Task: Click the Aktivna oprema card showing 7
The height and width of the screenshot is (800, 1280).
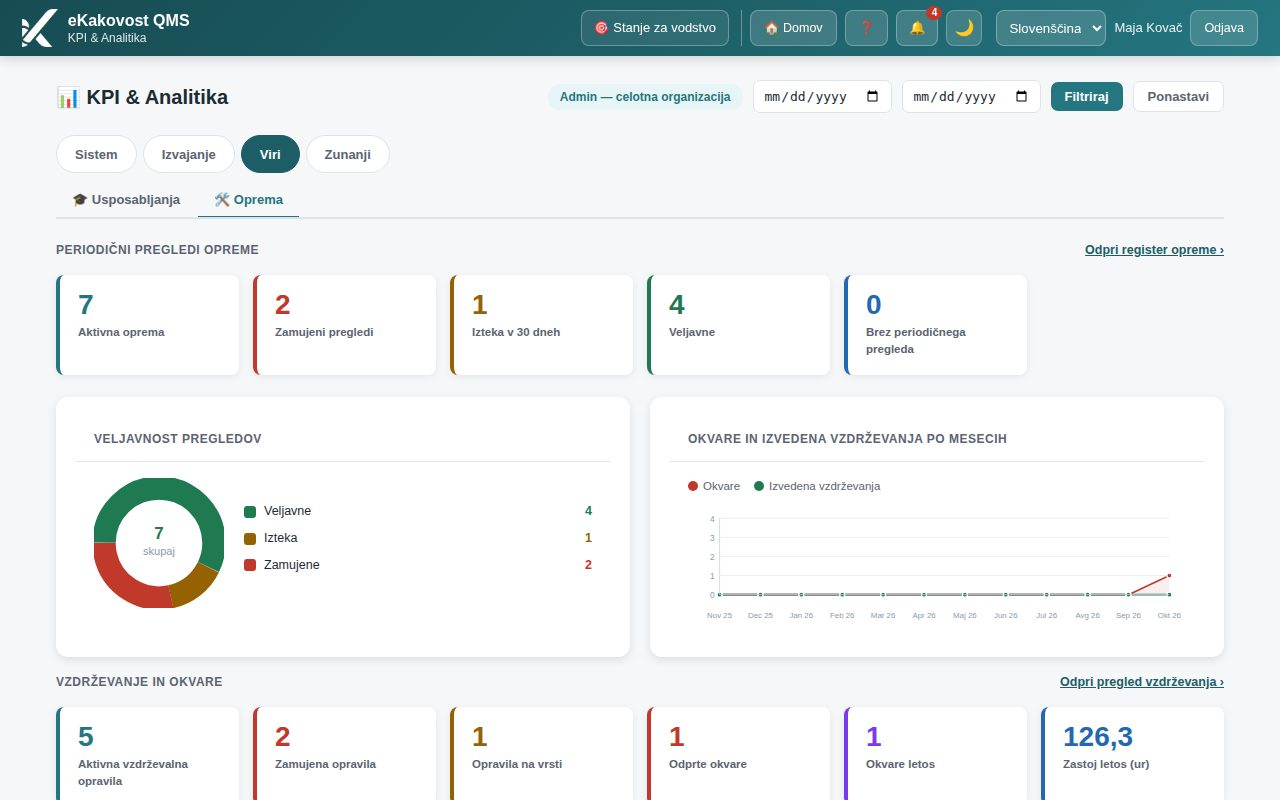Action: (148, 325)
